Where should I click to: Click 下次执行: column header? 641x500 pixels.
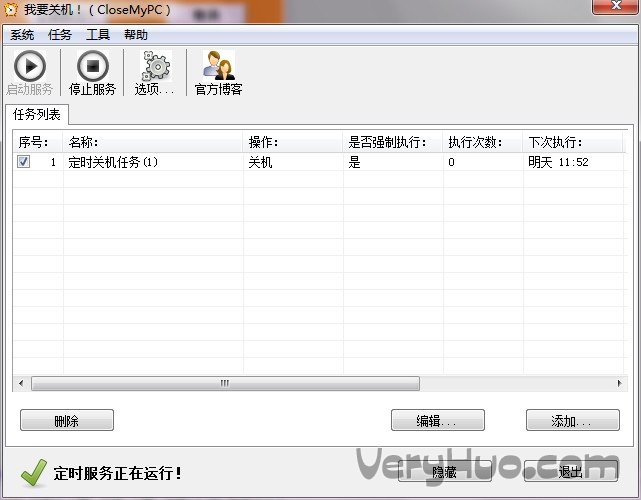coord(573,142)
